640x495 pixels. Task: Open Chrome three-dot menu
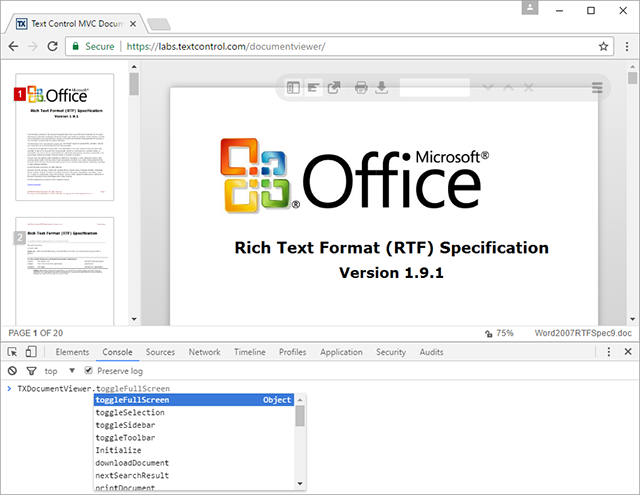coord(627,47)
